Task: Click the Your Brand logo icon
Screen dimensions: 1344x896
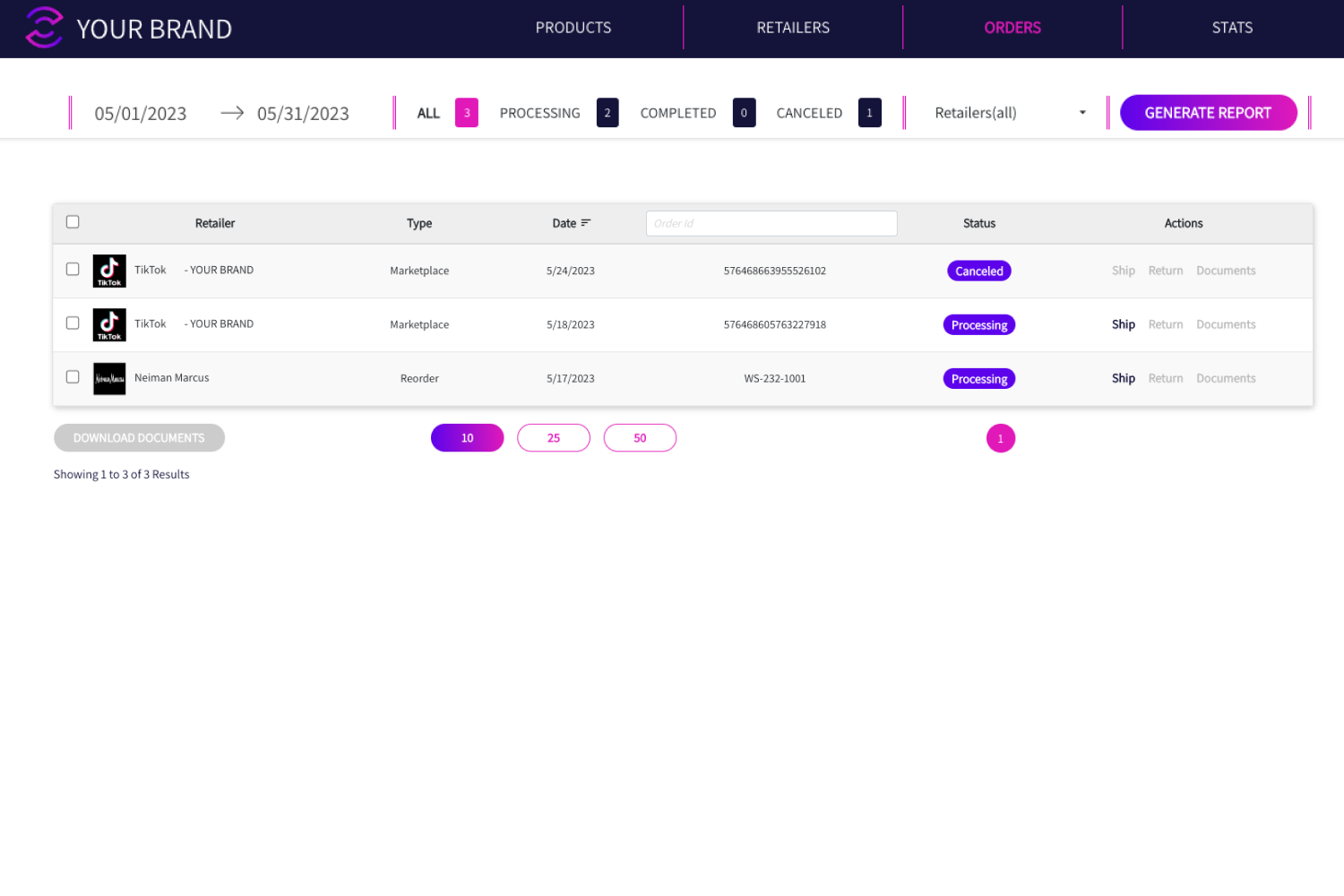Action: [x=44, y=28]
